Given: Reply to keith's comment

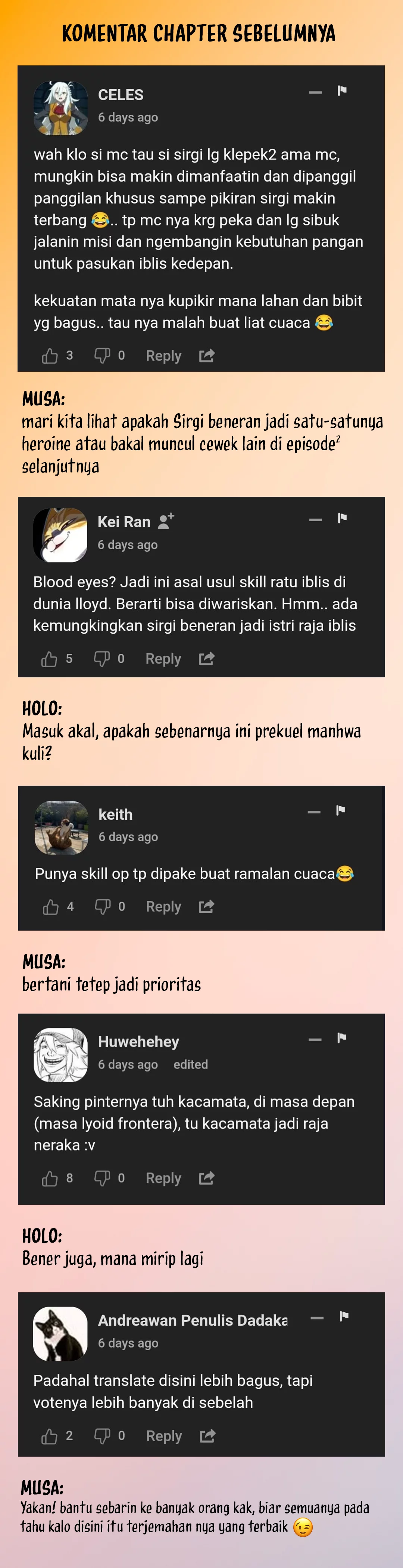Looking at the screenshot, I should [x=163, y=906].
